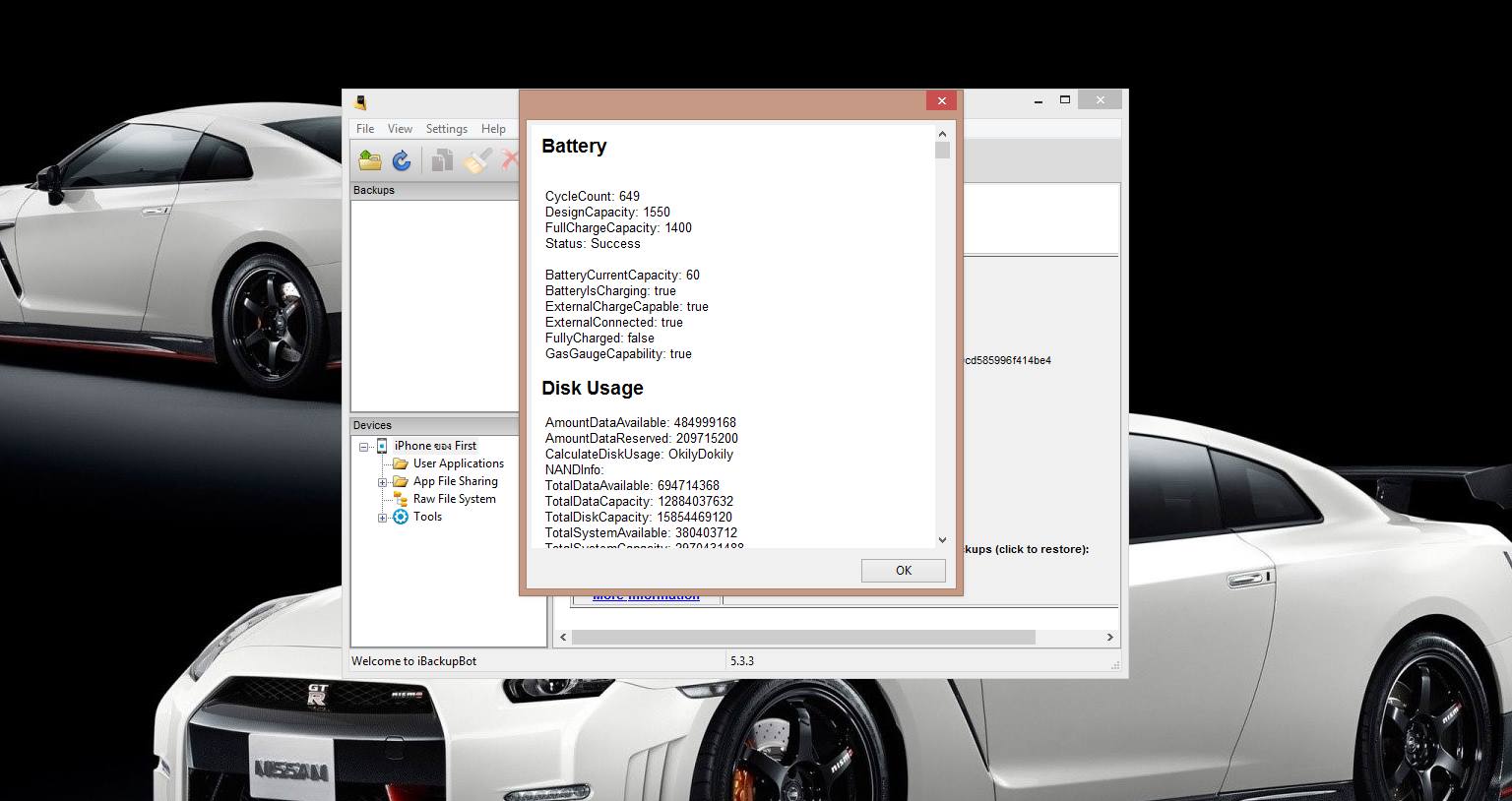The height and width of the screenshot is (801, 1512).
Task: Select App File Sharing in the tree
Action: pyautogui.click(x=456, y=481)
